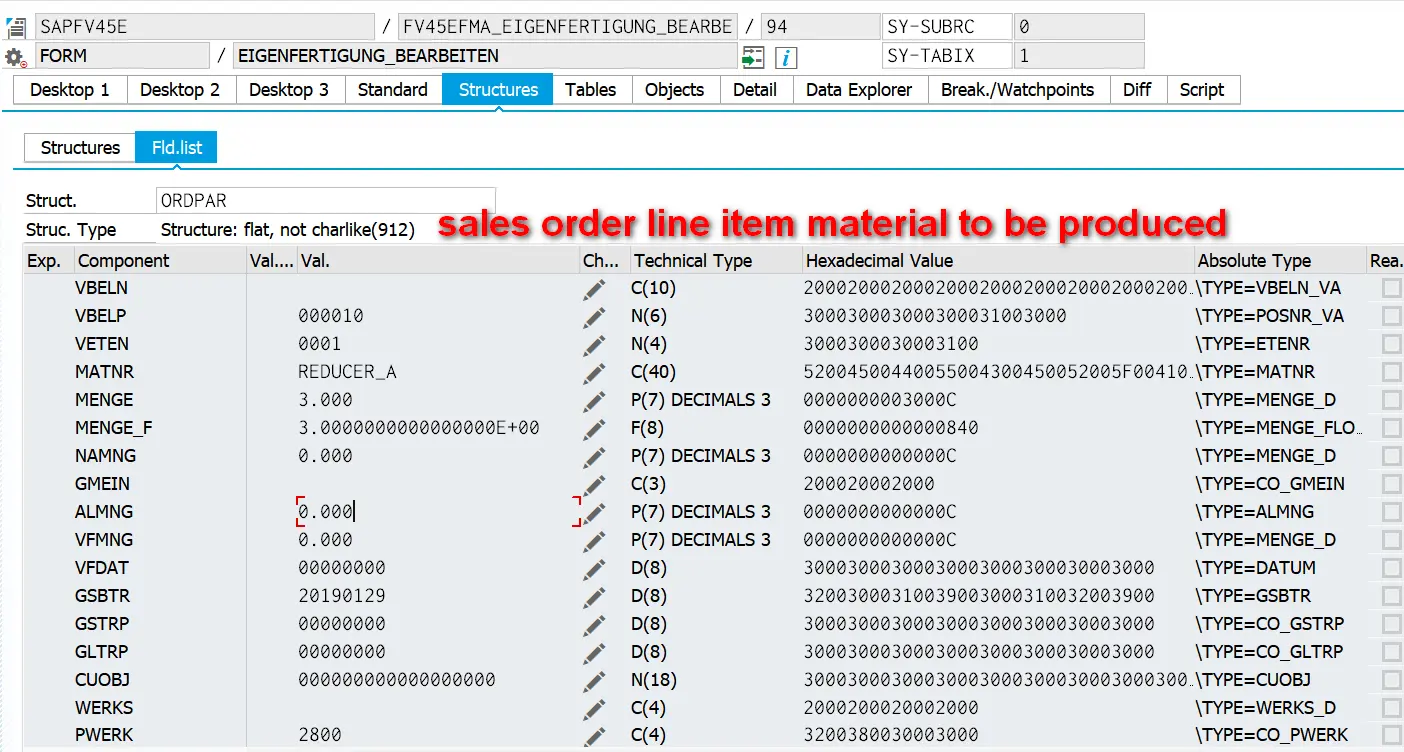Image resolution: width=1404 pixels, height=752 pixels.
Task: Click the Struct. name field ORDPAR
Action: point(326,201)
